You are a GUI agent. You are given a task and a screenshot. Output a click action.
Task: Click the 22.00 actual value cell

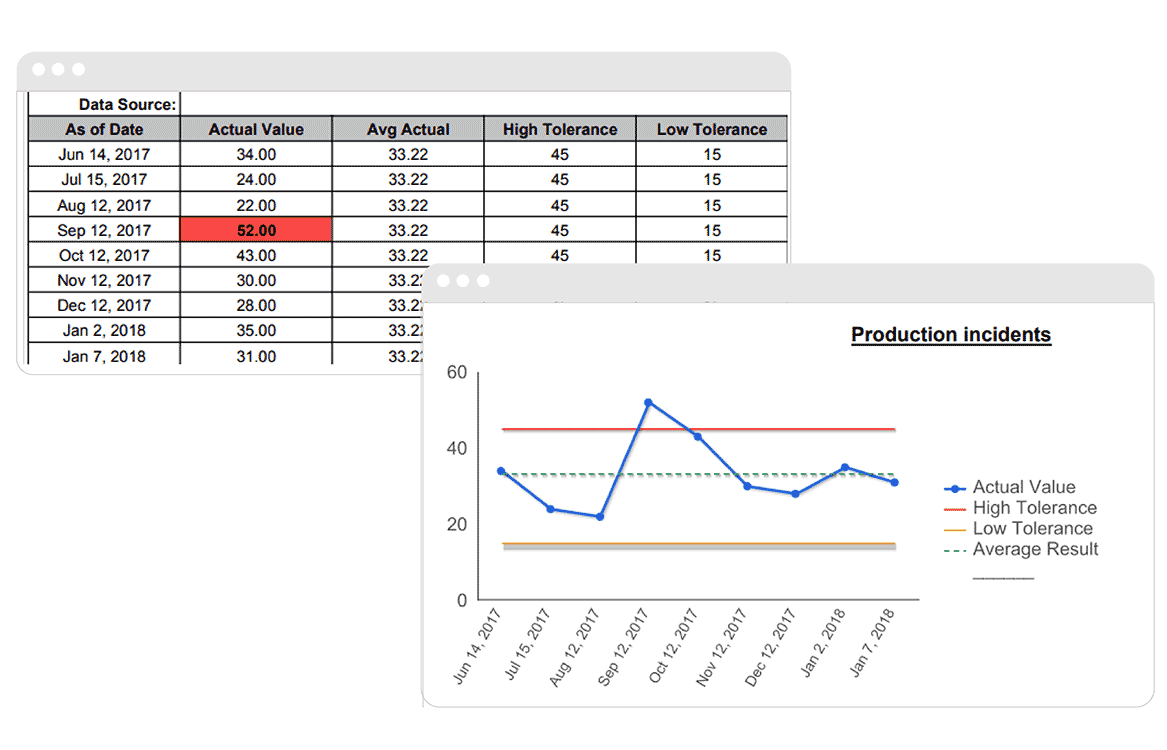[256, 205]
